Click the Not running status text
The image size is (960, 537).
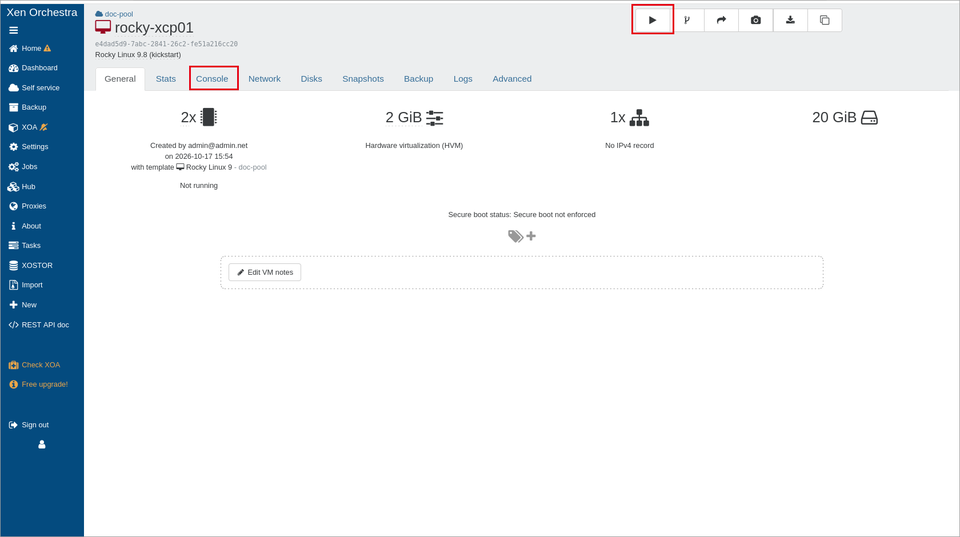coord(198,186)
